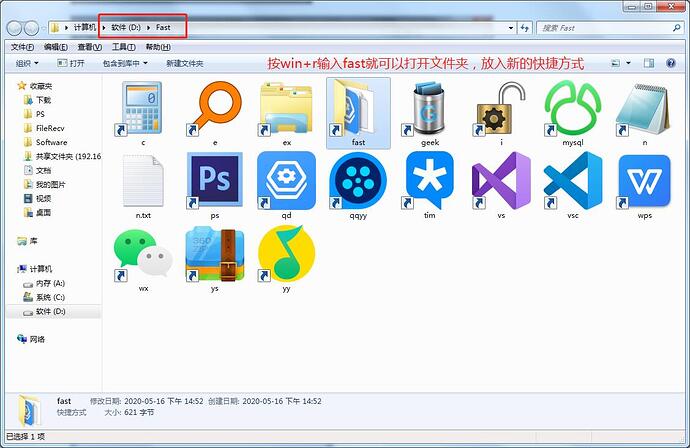Go forward with the forward arrow button
The image size is (690, 448).
tap(31, 28)
